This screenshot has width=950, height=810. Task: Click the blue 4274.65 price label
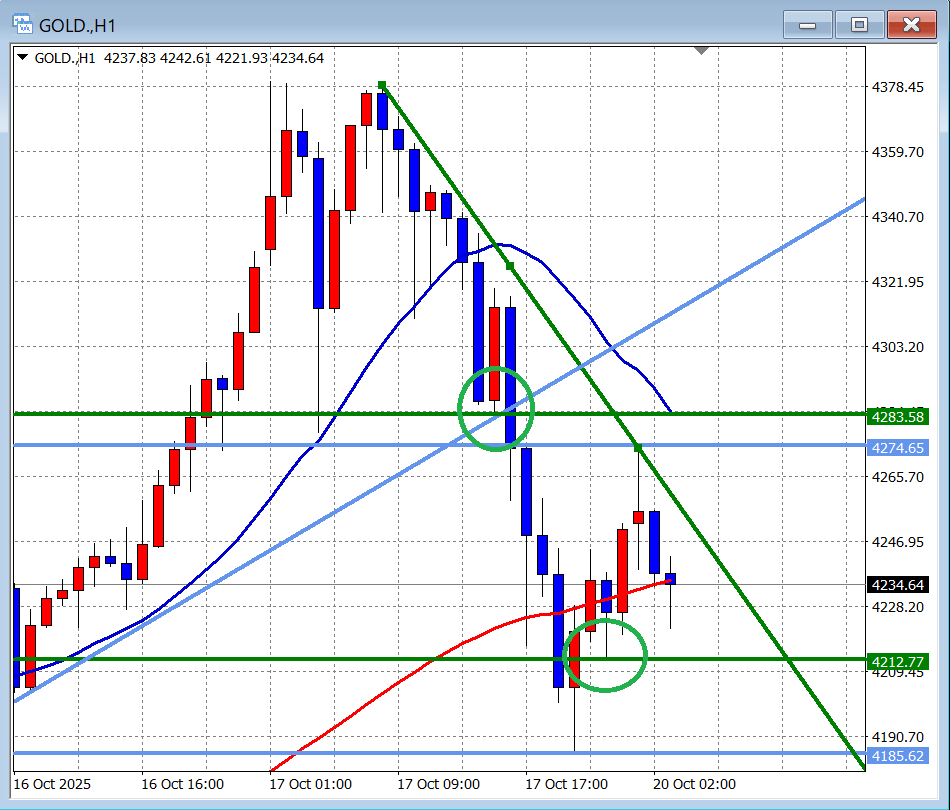[x=898, y=448]
